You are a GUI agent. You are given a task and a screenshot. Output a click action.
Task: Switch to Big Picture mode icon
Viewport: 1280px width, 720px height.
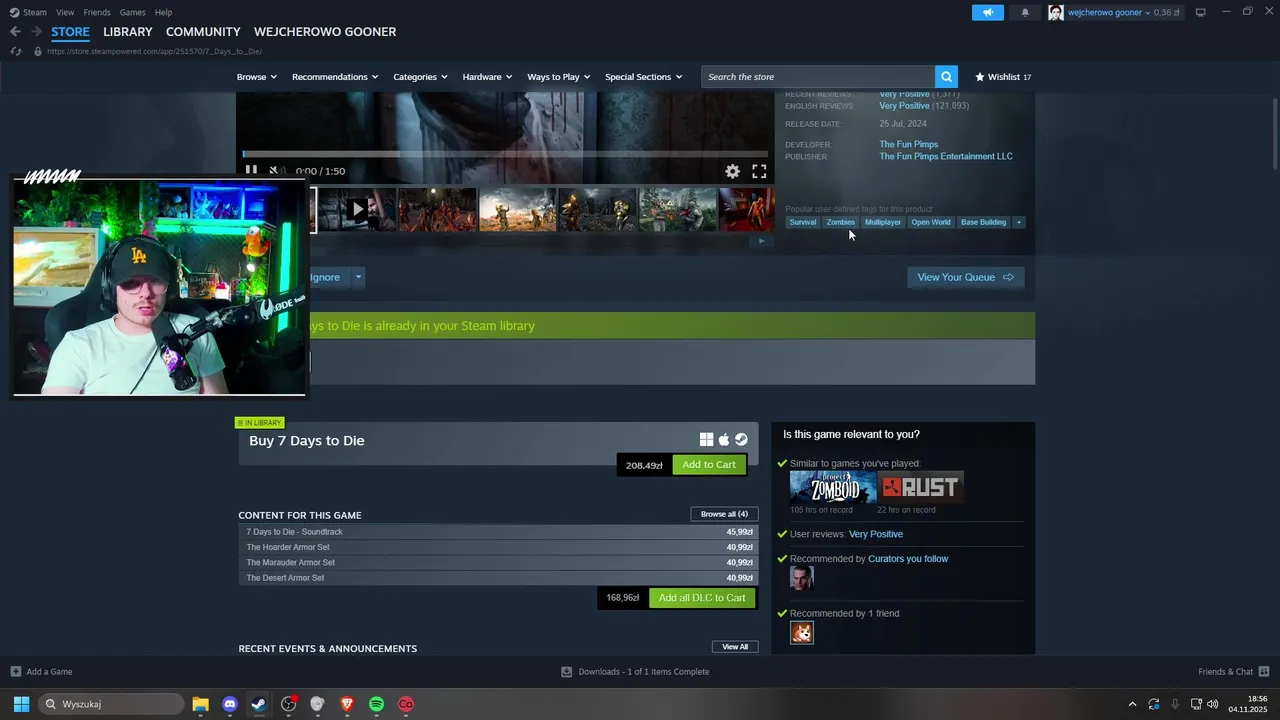click(1201, 12)
